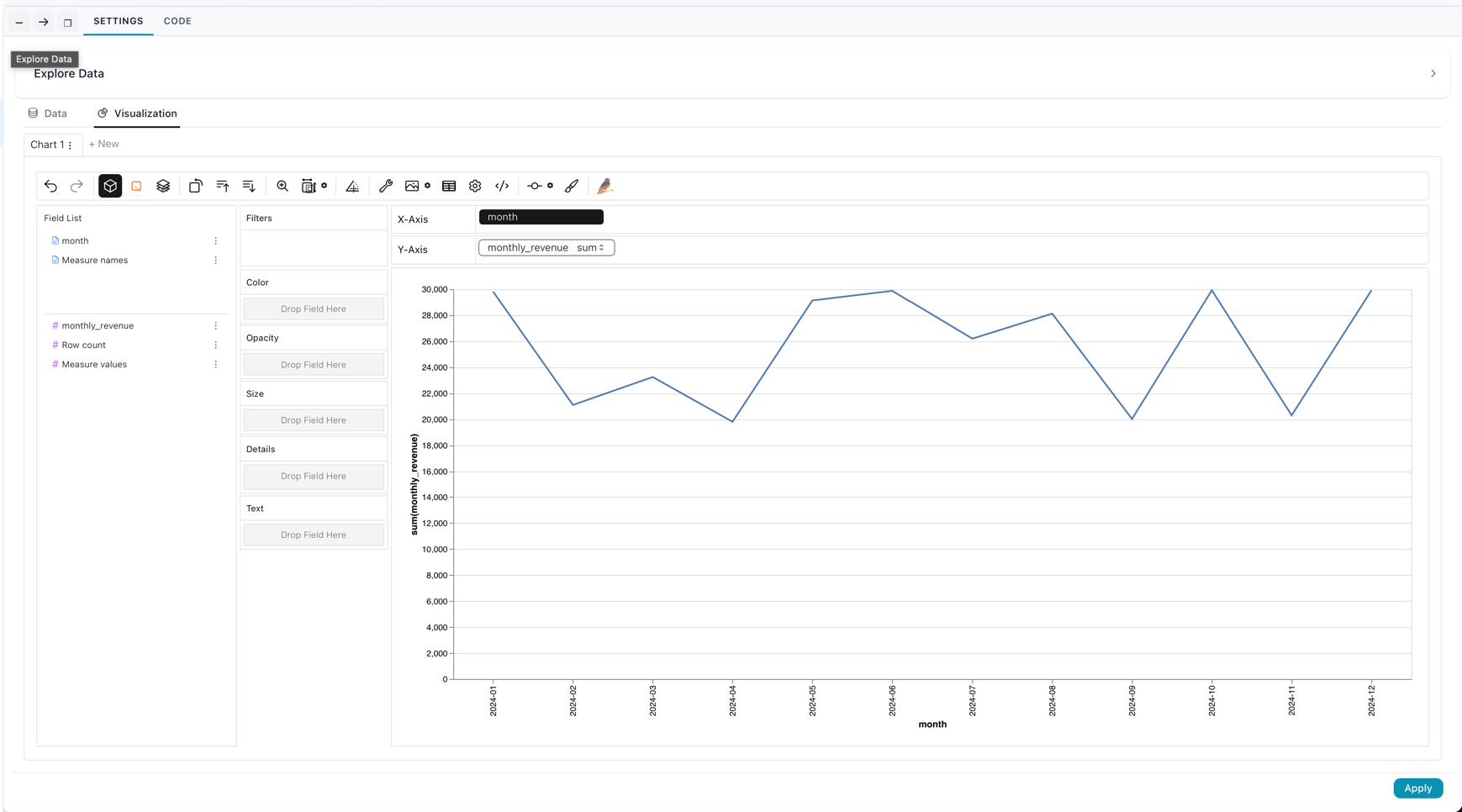Click the magnifier axis resize icon
1462x812 pixels.
pos(282,186)
